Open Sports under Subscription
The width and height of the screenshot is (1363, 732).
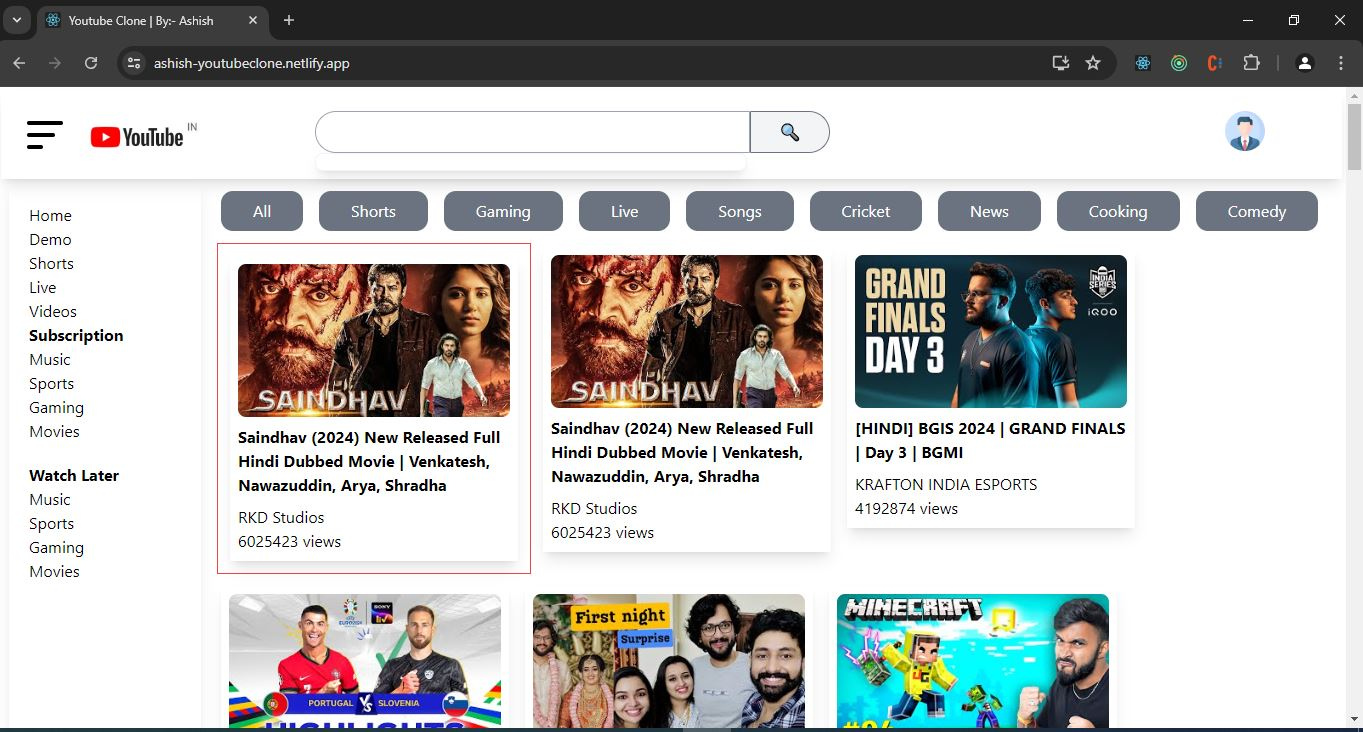point(51,383)
